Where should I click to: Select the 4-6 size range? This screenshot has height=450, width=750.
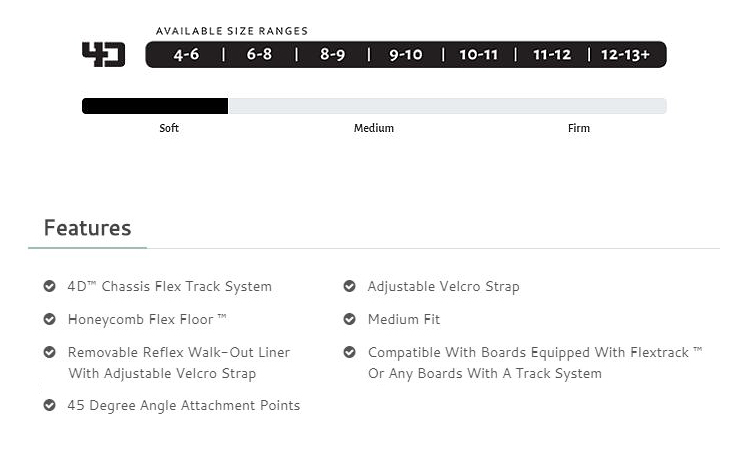[x=186, y=55]
